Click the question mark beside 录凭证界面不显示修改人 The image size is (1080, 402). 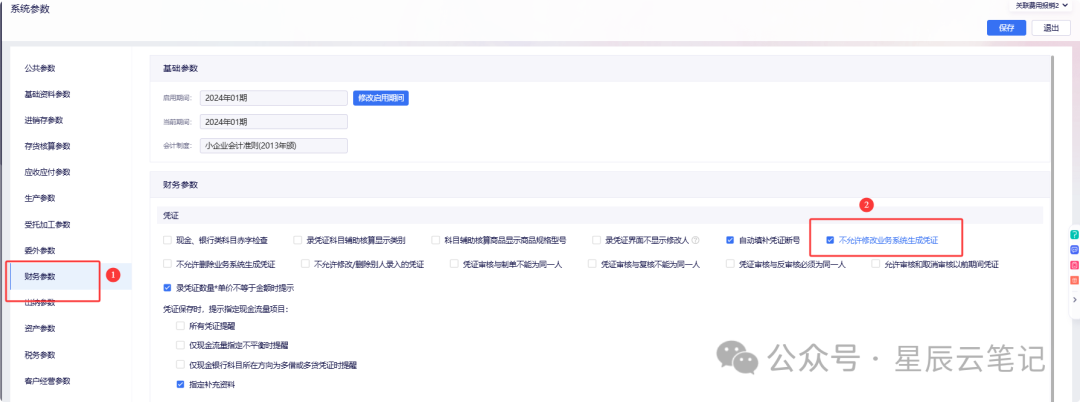pos(695,240)
